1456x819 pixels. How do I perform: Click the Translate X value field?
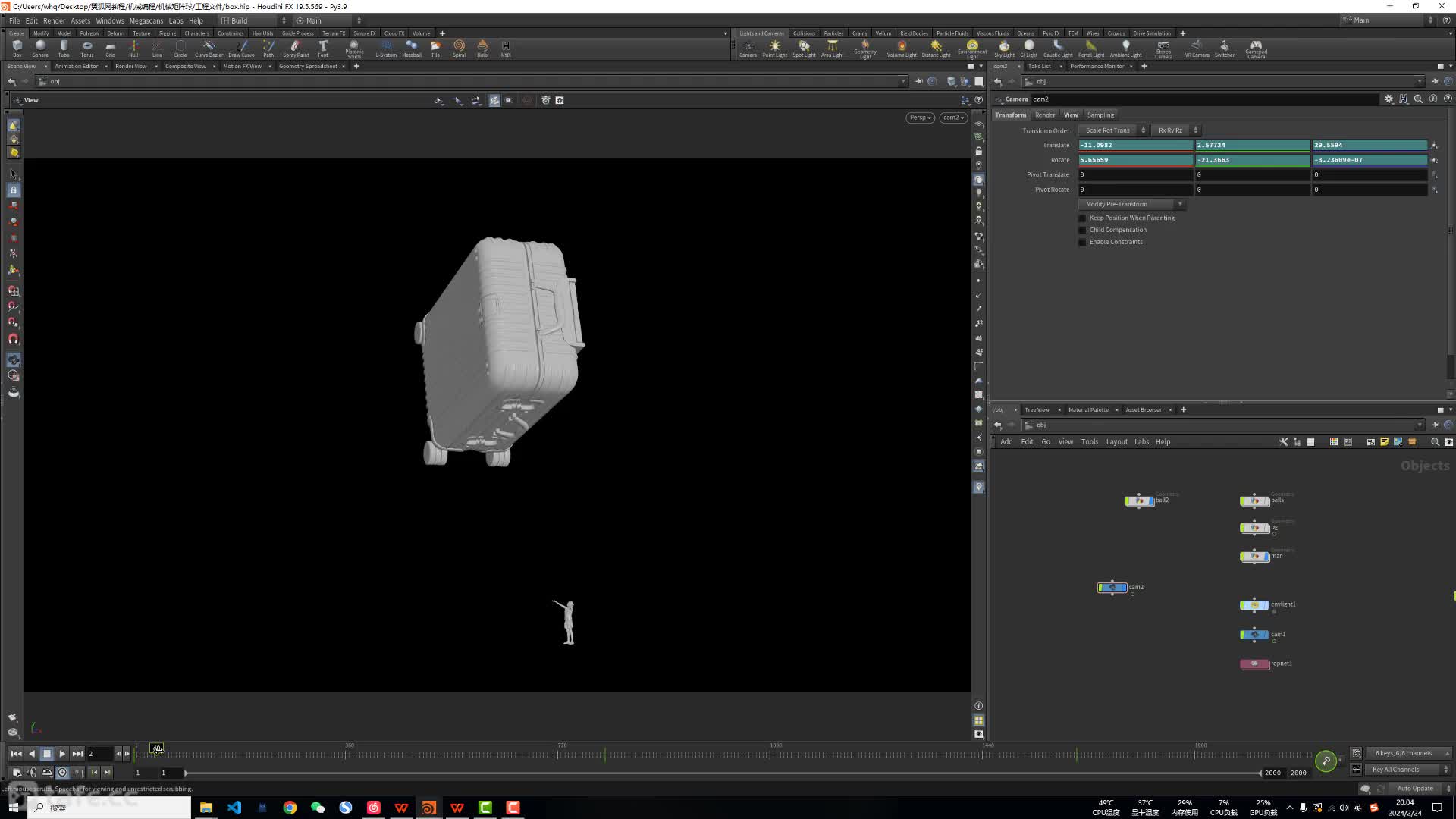[1135, 145]
